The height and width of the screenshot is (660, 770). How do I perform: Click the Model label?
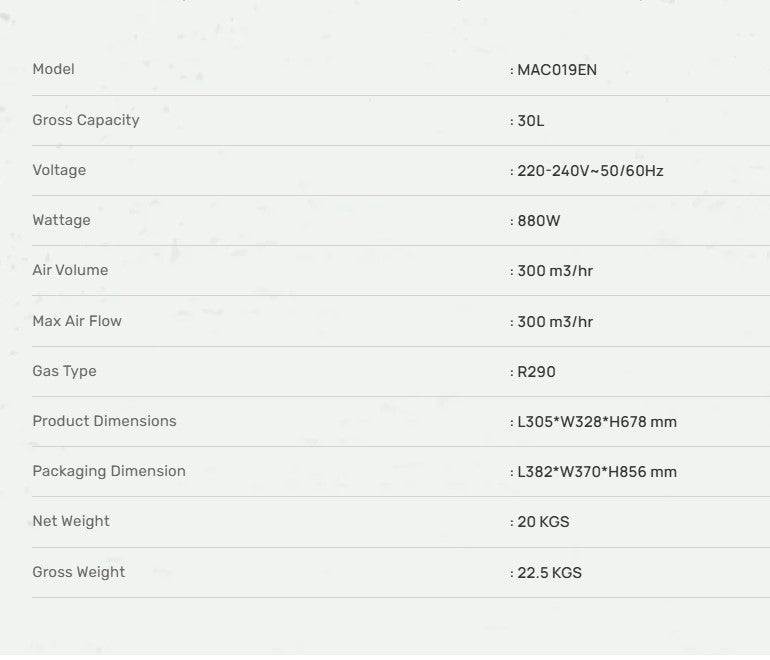[53, 69]
